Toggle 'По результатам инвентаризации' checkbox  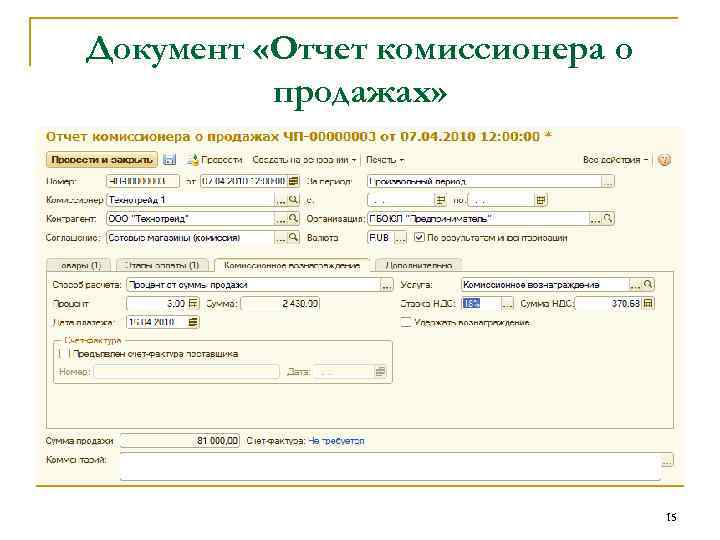(419, 237)
